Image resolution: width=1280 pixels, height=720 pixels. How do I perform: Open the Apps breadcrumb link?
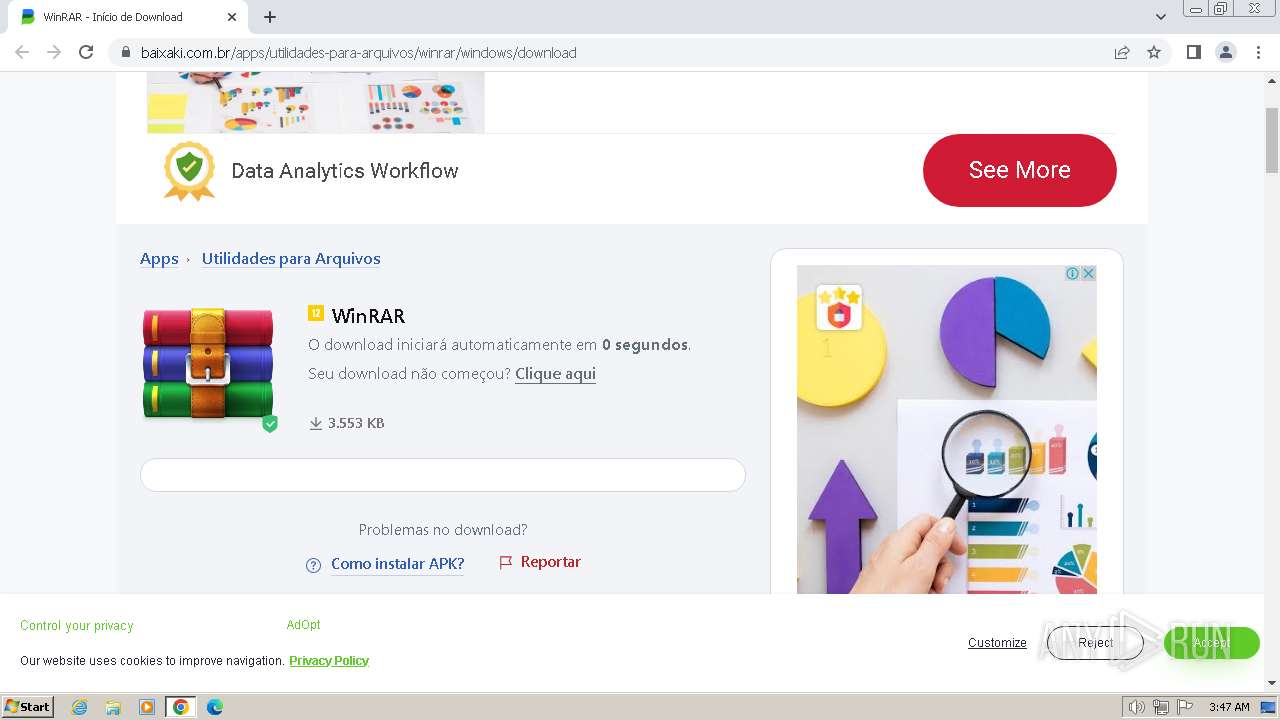coord(159,258)
